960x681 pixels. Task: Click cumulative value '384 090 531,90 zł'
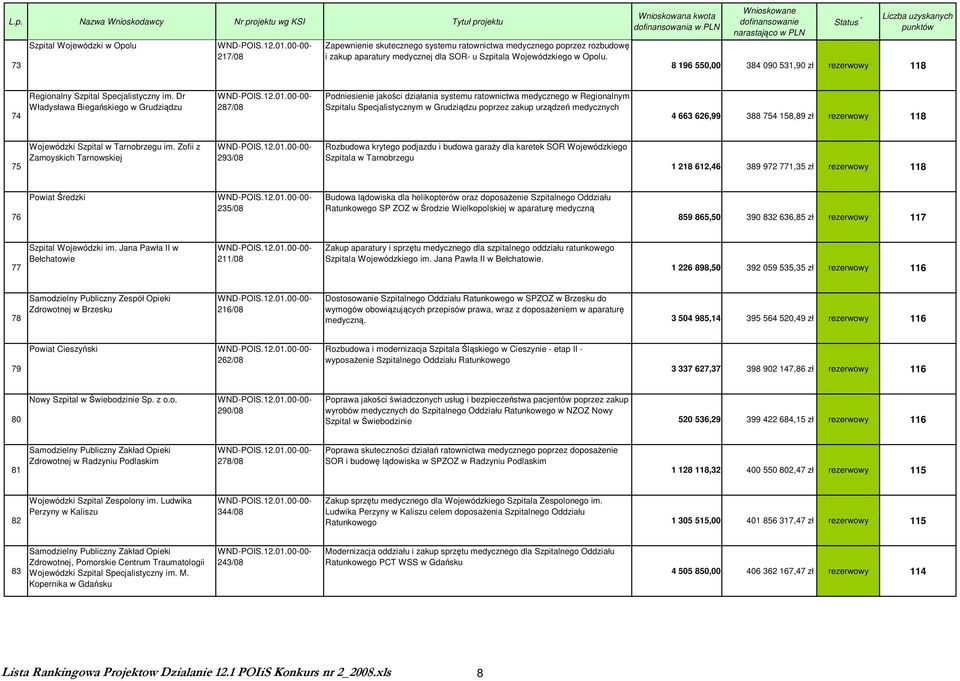point(779,66)
